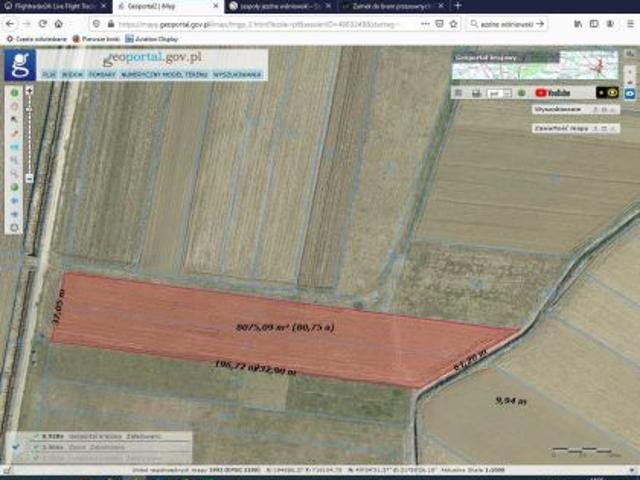640x480 pixels.
Task: Open the page actions three-dot menu
Action: 425,24
